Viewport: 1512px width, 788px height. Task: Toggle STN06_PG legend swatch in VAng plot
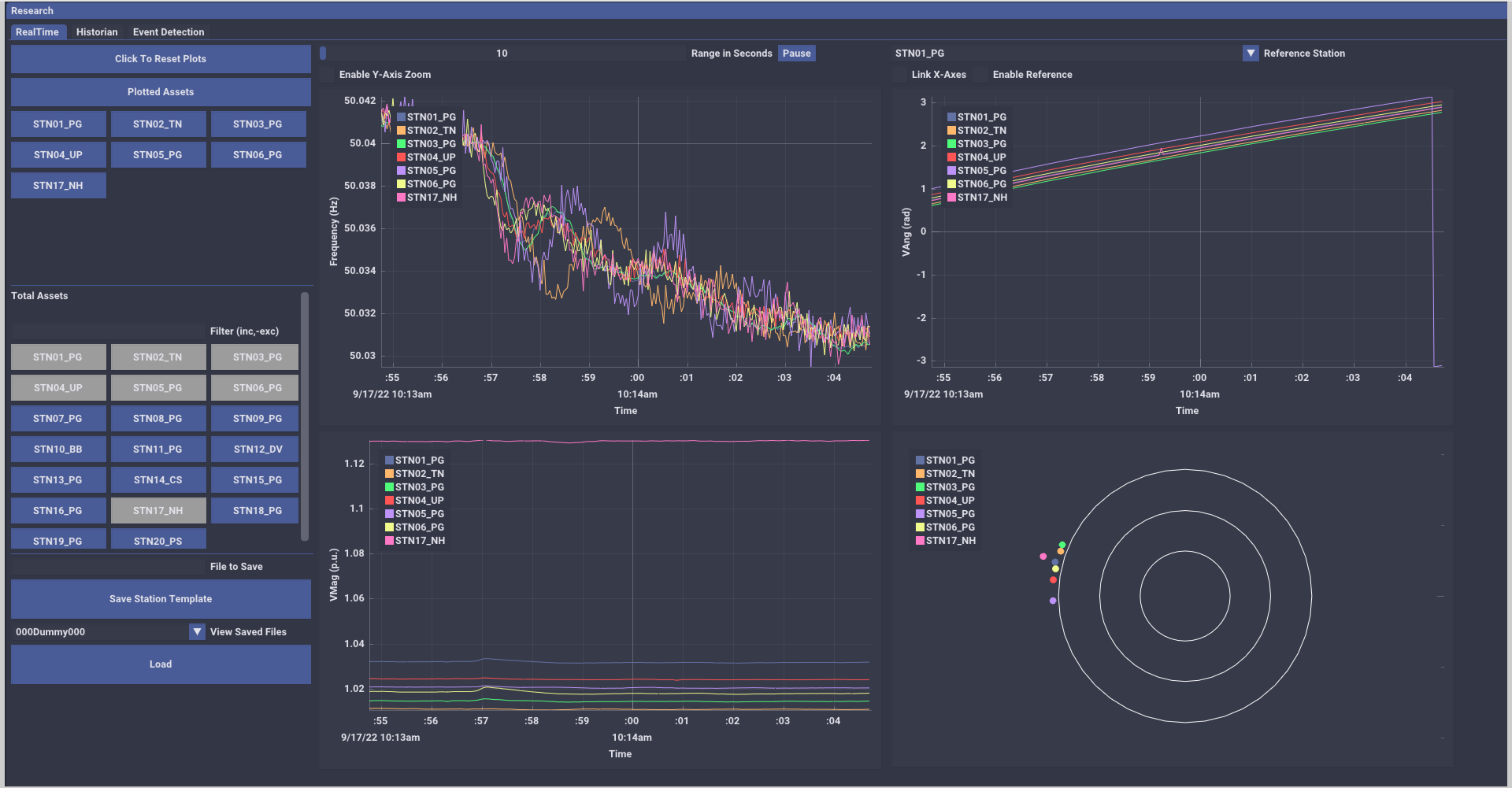point(952,184)
